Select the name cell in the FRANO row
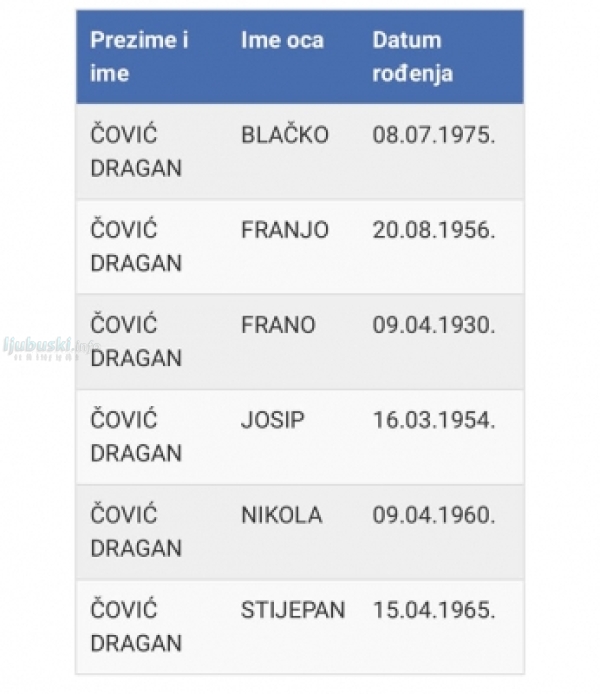The height and width of the screenshot is (694, 600). click(136, 341)
